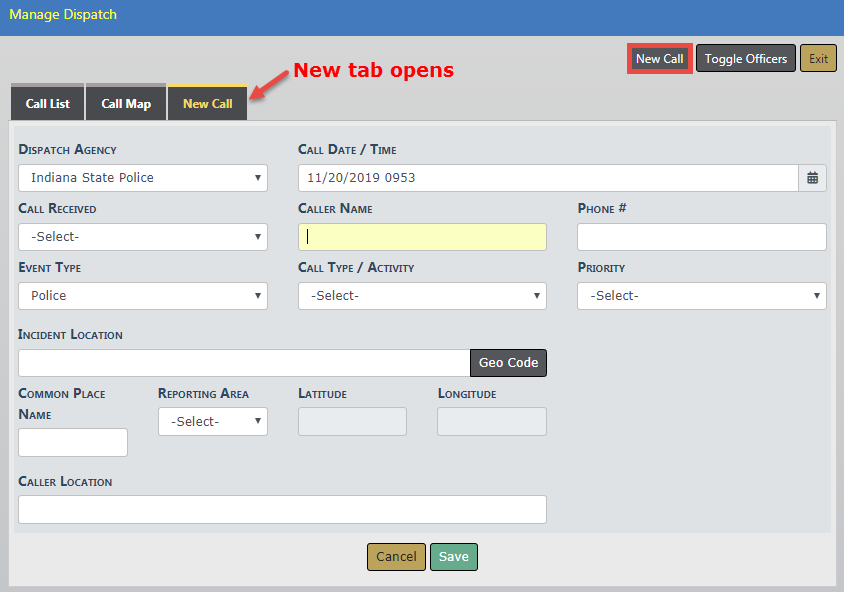
Task: Select the Caller Location input field
Action: [282, 509]
